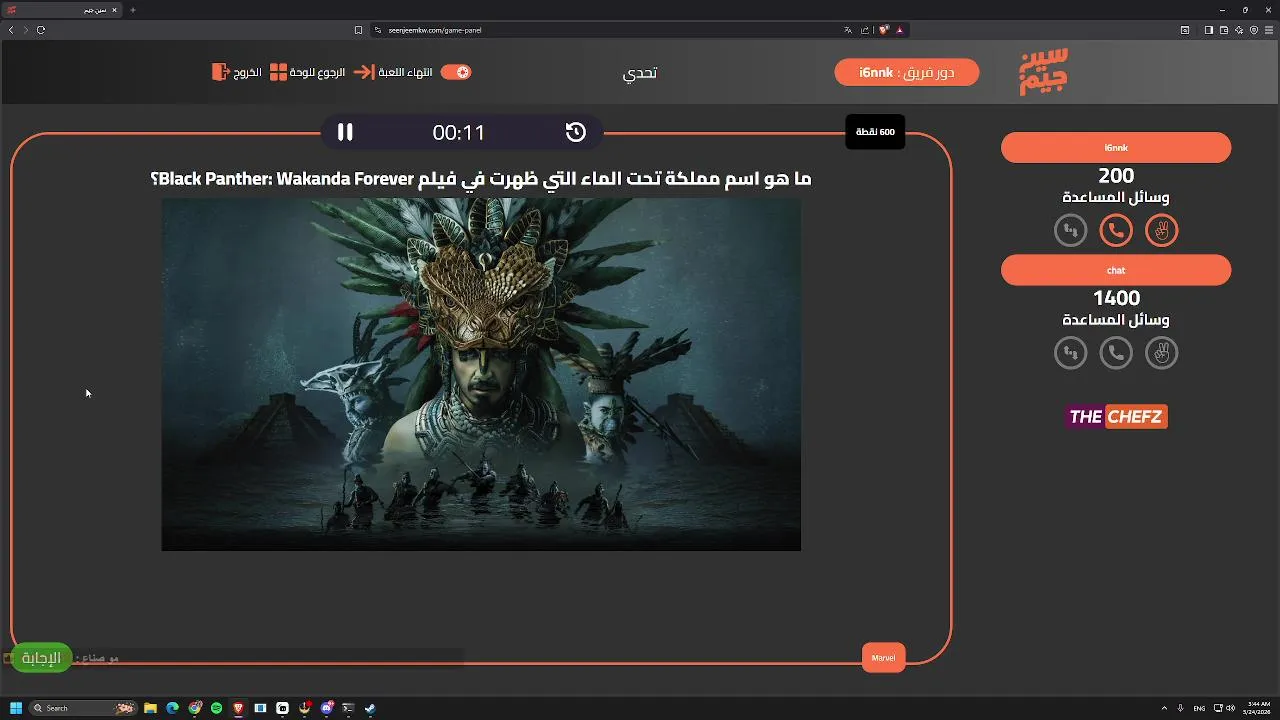Return to board via الرجوع للوحة
The image size is (1280, 720).
pyautogui.click(x=317, y=72)
